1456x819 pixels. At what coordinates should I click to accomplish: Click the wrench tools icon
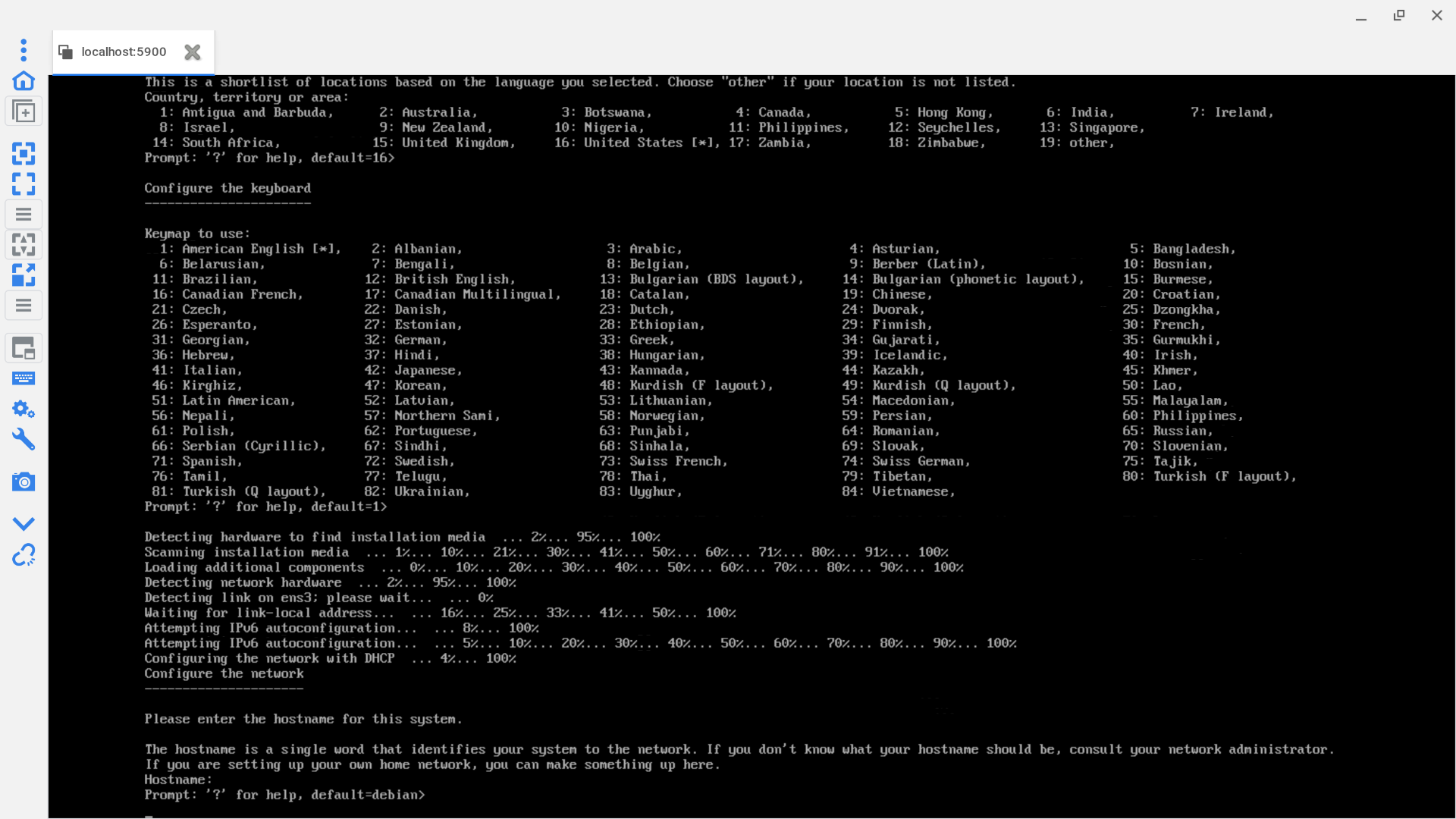[x=24, y=440]
